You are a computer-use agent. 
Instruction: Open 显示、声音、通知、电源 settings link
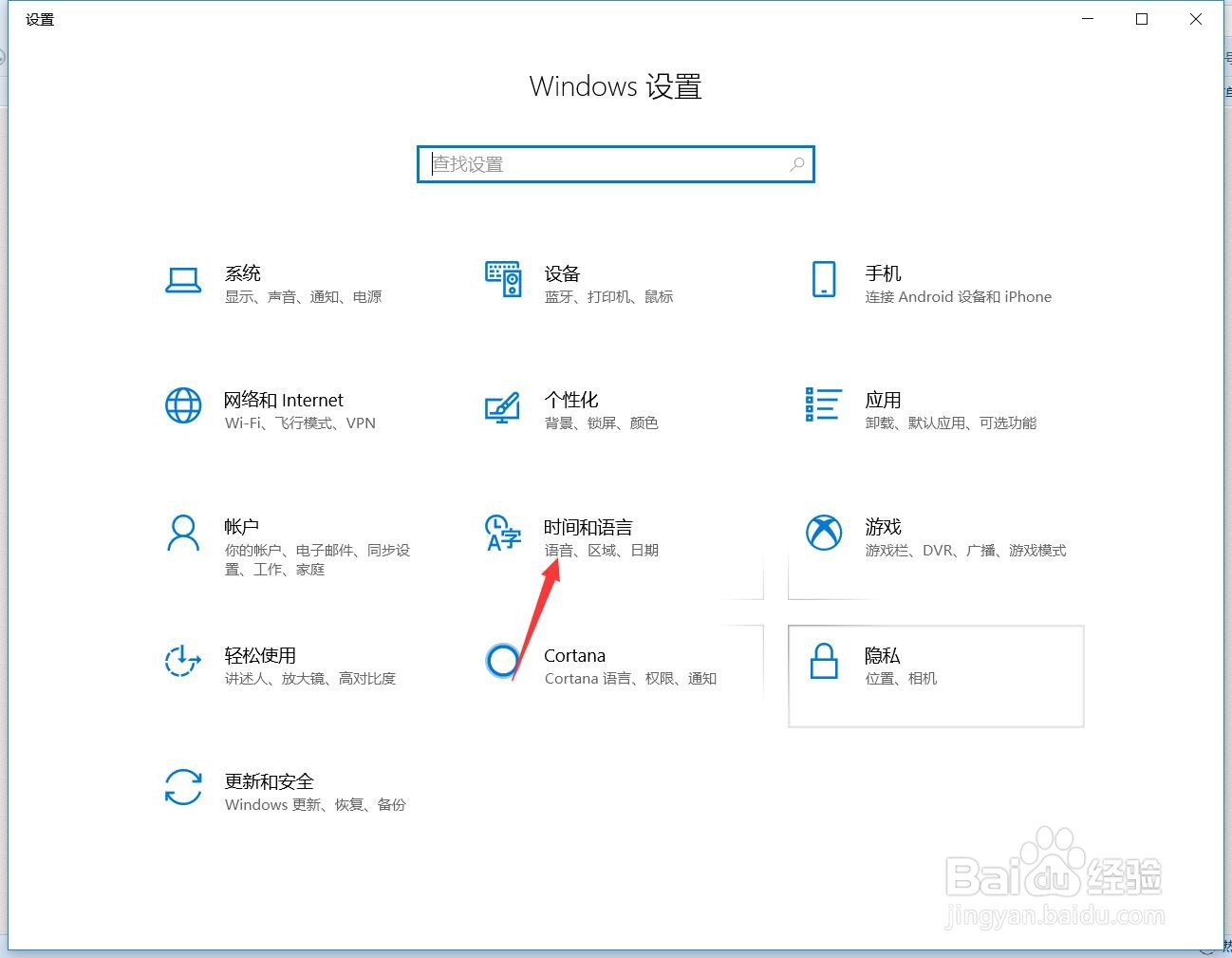click(x=304, y=296)
